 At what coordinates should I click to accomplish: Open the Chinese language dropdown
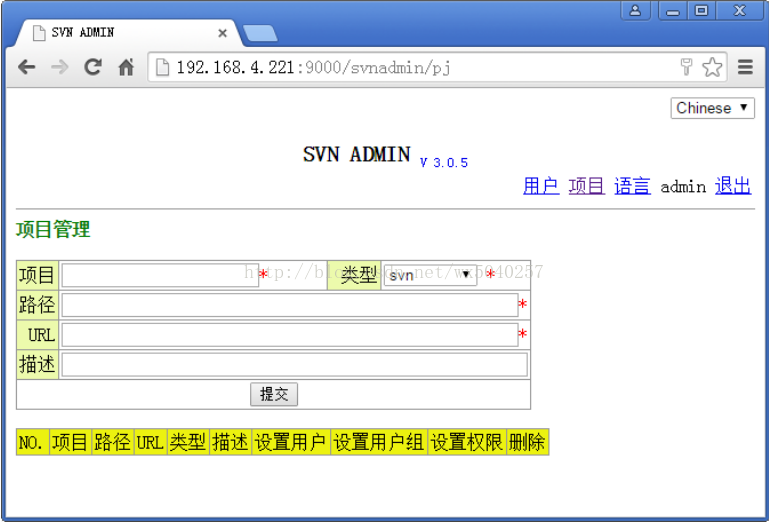point(712,108)
